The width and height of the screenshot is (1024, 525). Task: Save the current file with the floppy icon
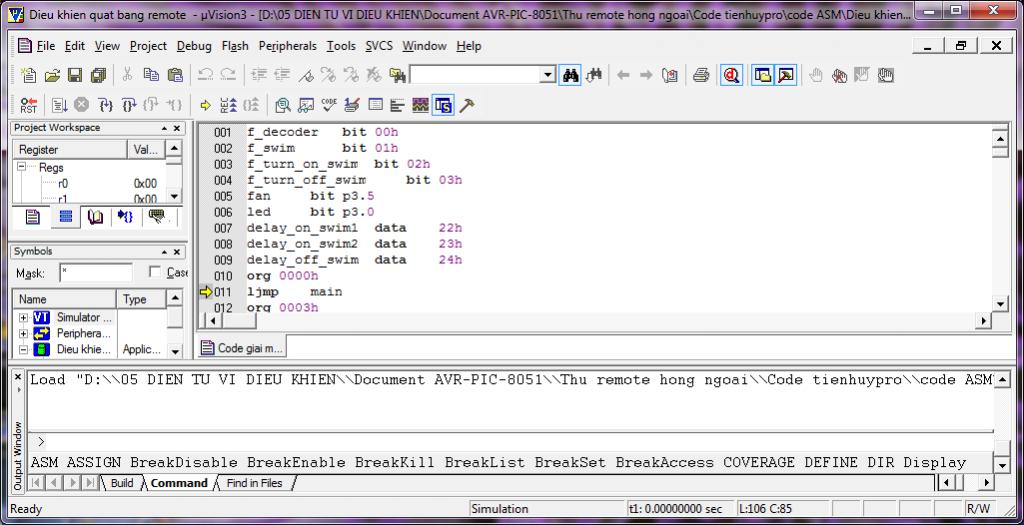[75, 75]
